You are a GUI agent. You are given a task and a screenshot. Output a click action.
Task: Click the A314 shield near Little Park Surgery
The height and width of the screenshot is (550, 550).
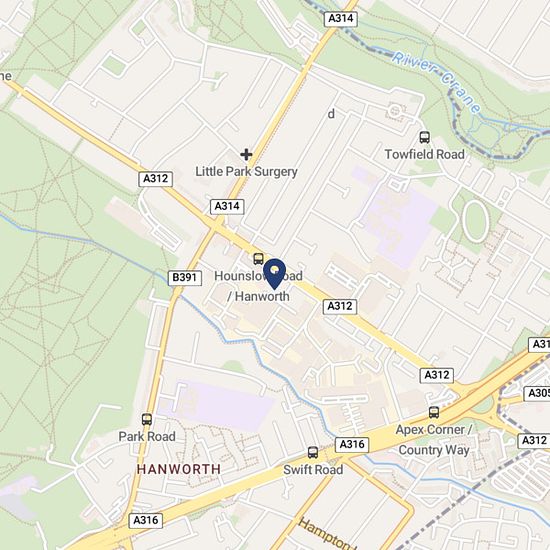point(227,206)
